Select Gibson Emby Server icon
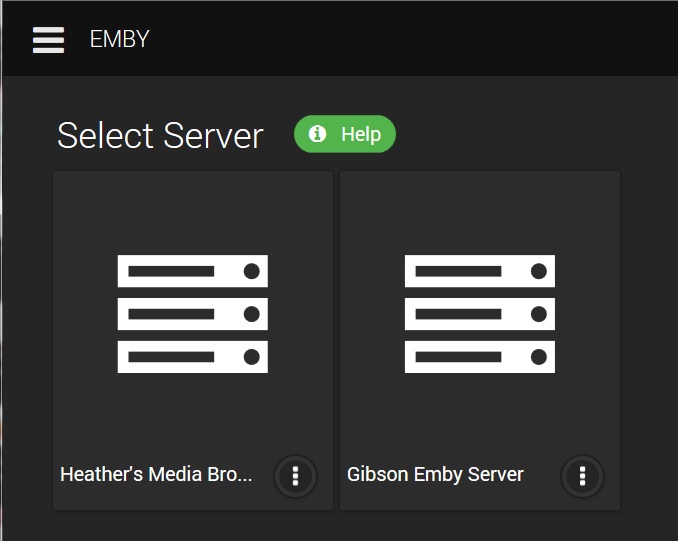Viewport: 678px width, 541px height. 480,314
